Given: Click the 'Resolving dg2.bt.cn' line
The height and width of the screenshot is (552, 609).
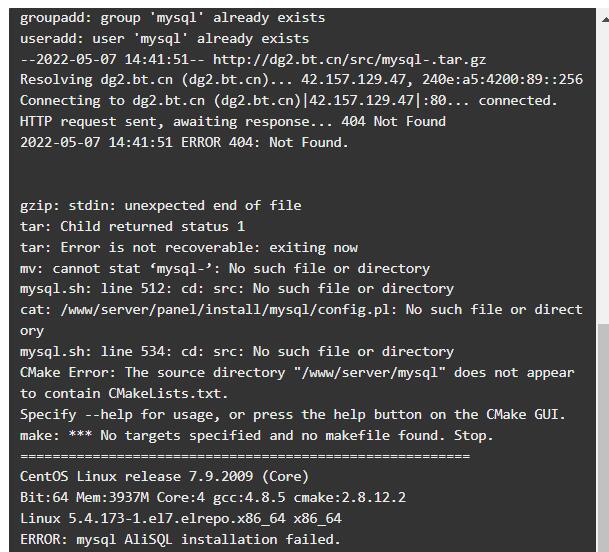Looking at the screenshot, I should (x=301, y=80).
